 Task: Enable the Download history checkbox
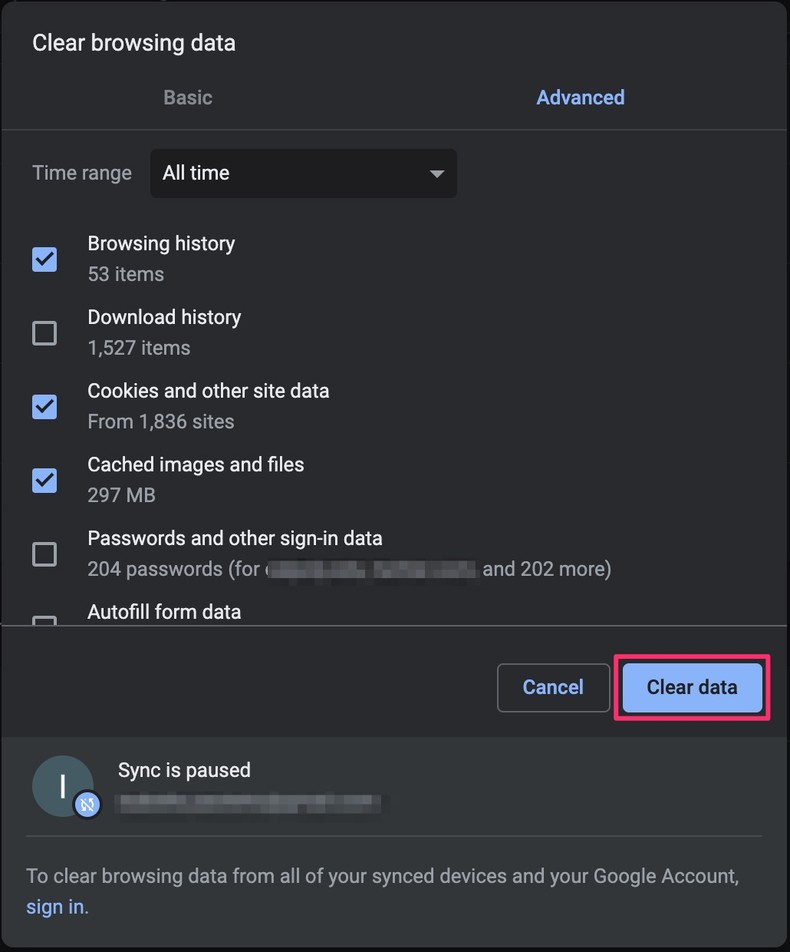coord(45,333)
